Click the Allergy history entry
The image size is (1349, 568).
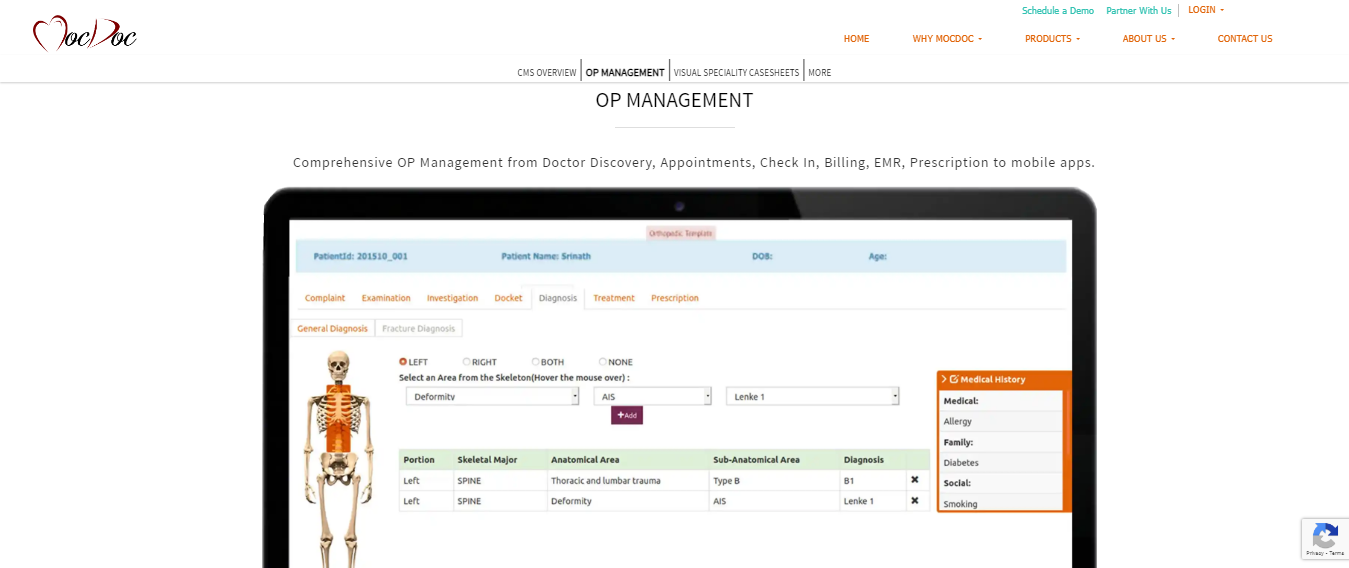(958, 422)
